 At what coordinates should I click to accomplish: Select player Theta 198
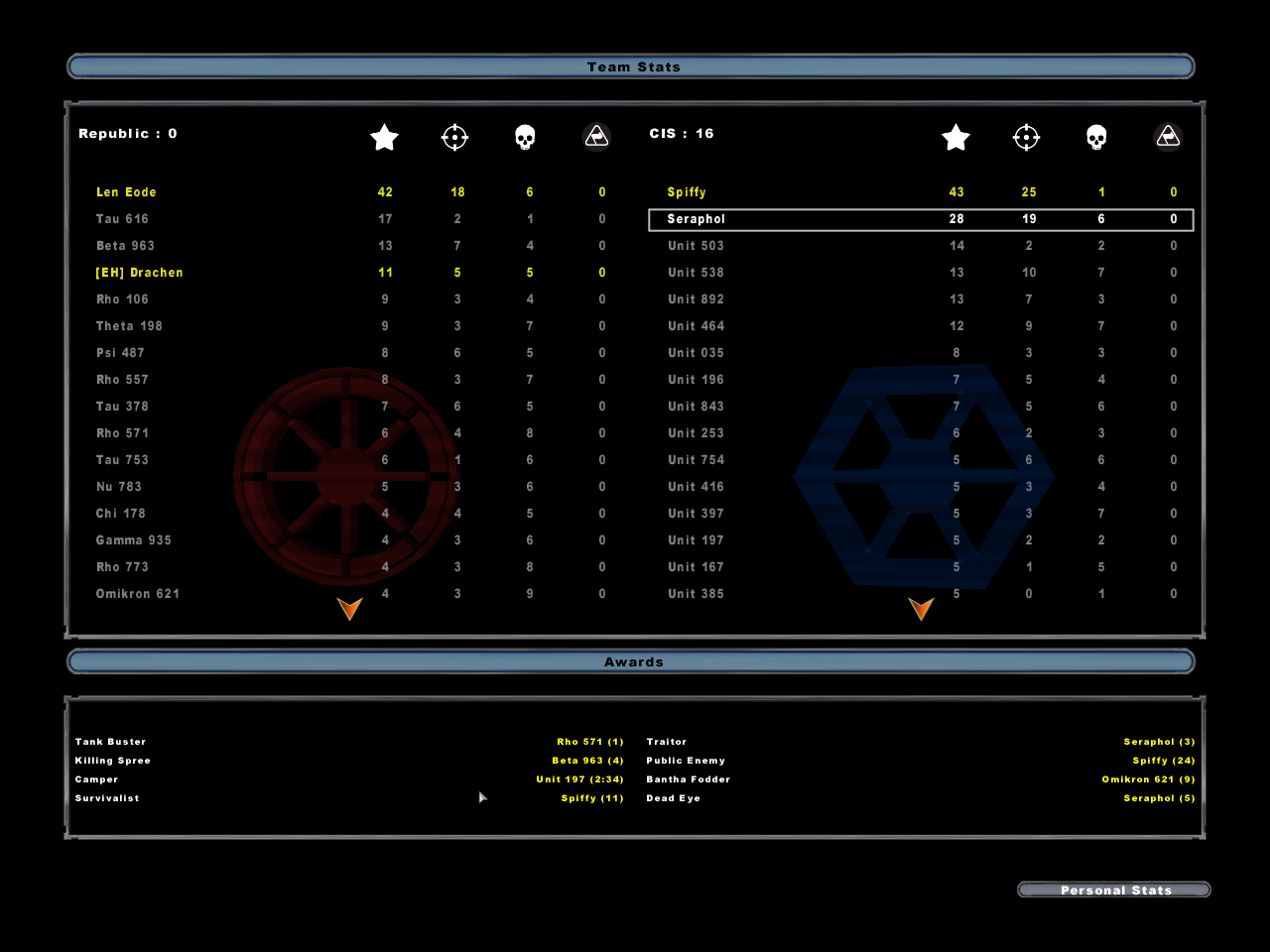[x=129, y=326]
